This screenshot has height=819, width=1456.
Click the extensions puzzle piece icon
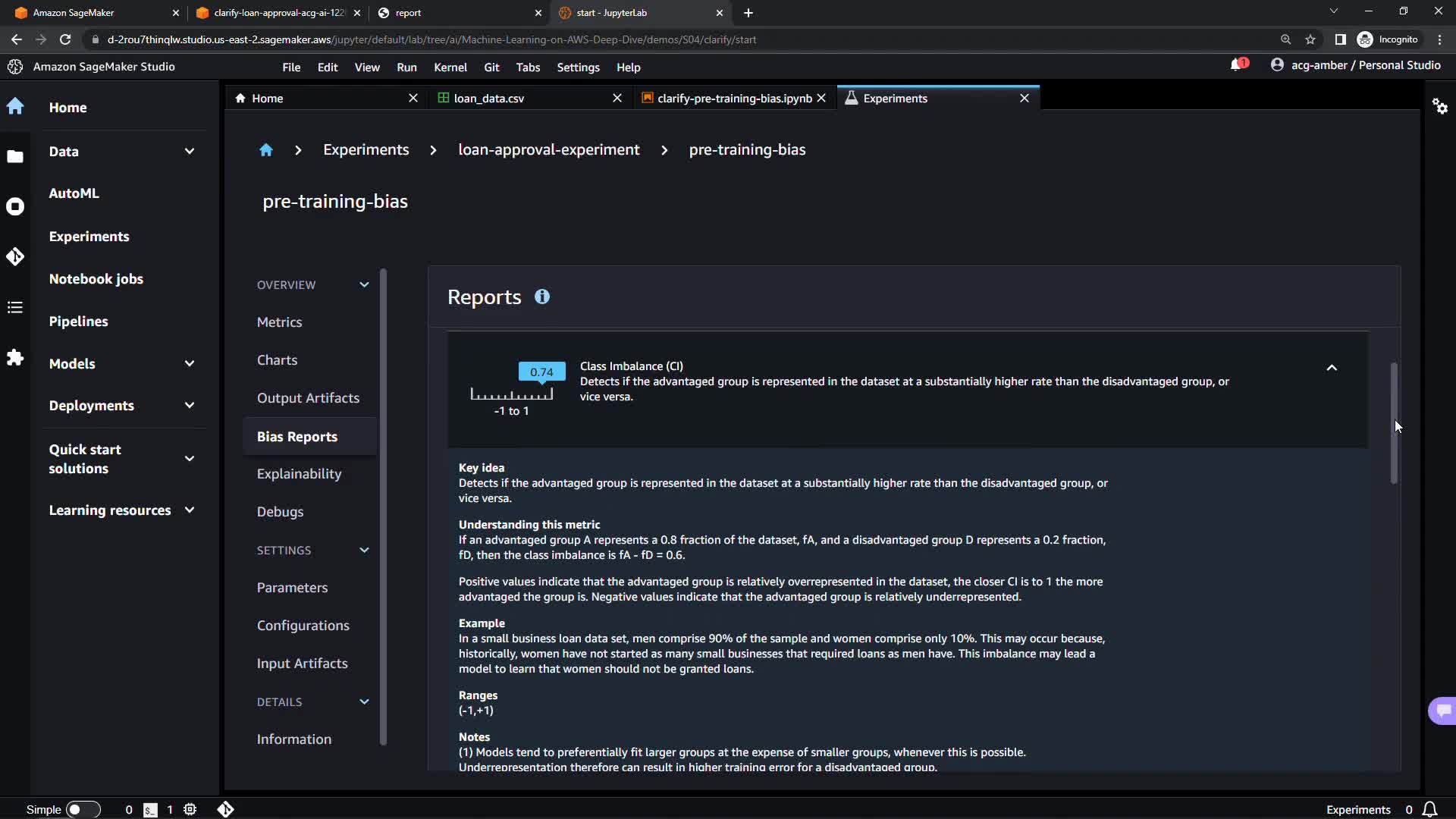(x=15, y=357)
